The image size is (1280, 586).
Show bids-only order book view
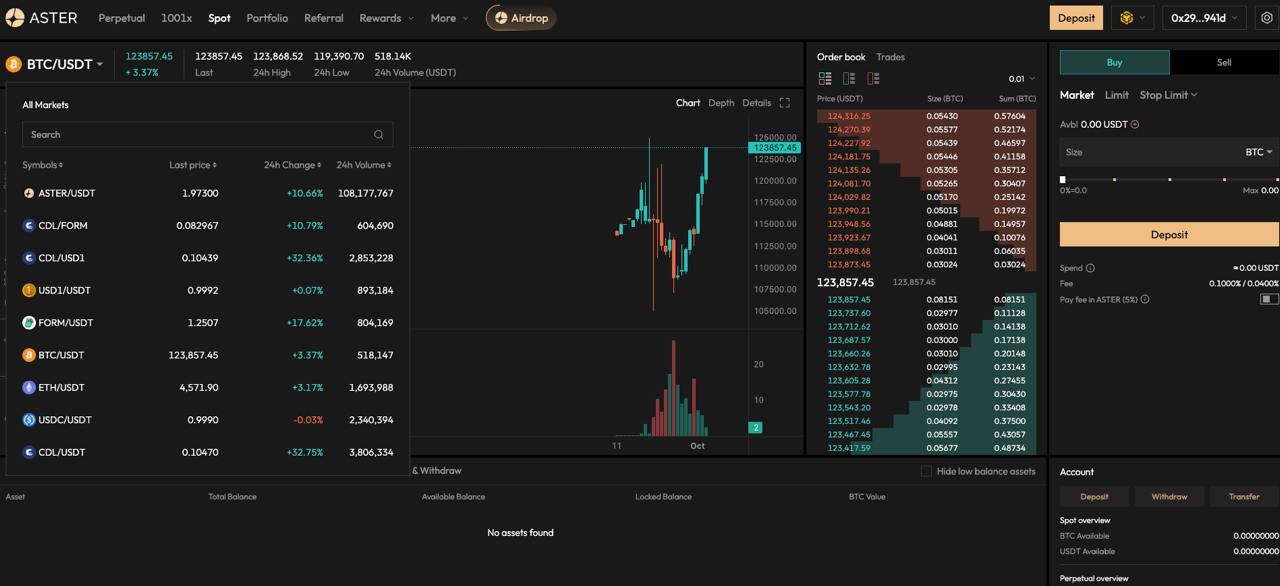(849, 78)
